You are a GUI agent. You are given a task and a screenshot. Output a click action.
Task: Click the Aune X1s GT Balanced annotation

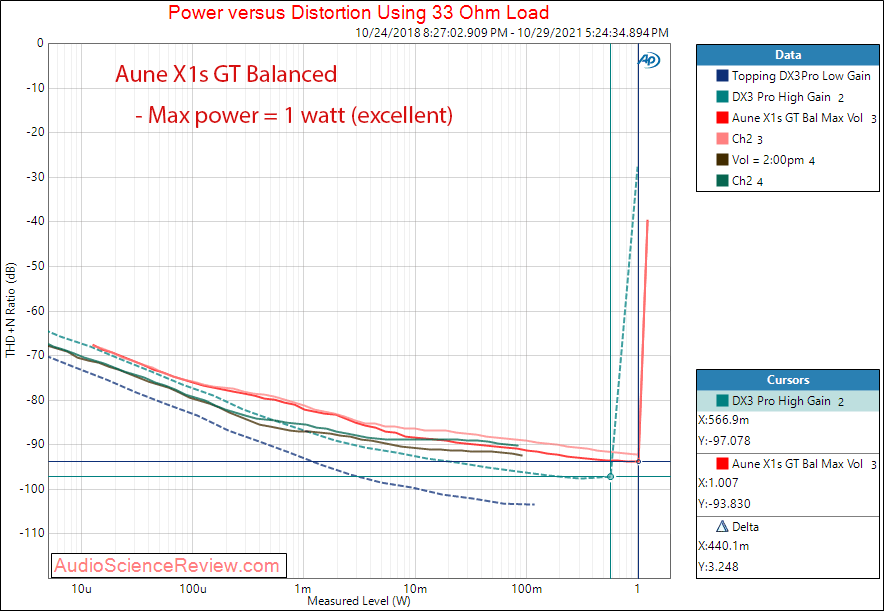(x=226, y=74)
